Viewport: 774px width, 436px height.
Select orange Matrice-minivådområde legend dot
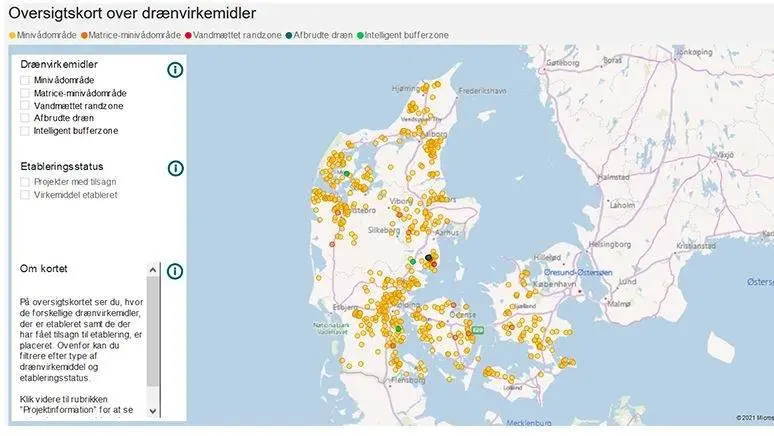tap(84, 36)
